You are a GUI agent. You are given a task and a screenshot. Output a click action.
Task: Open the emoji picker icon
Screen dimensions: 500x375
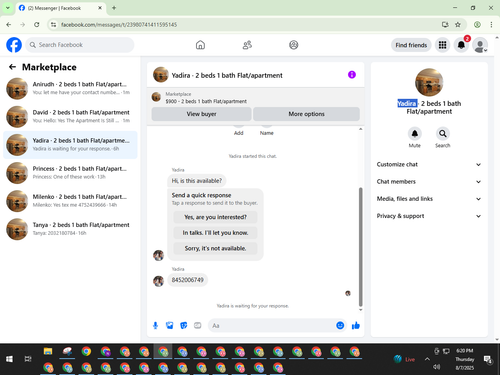coord(340,325)
